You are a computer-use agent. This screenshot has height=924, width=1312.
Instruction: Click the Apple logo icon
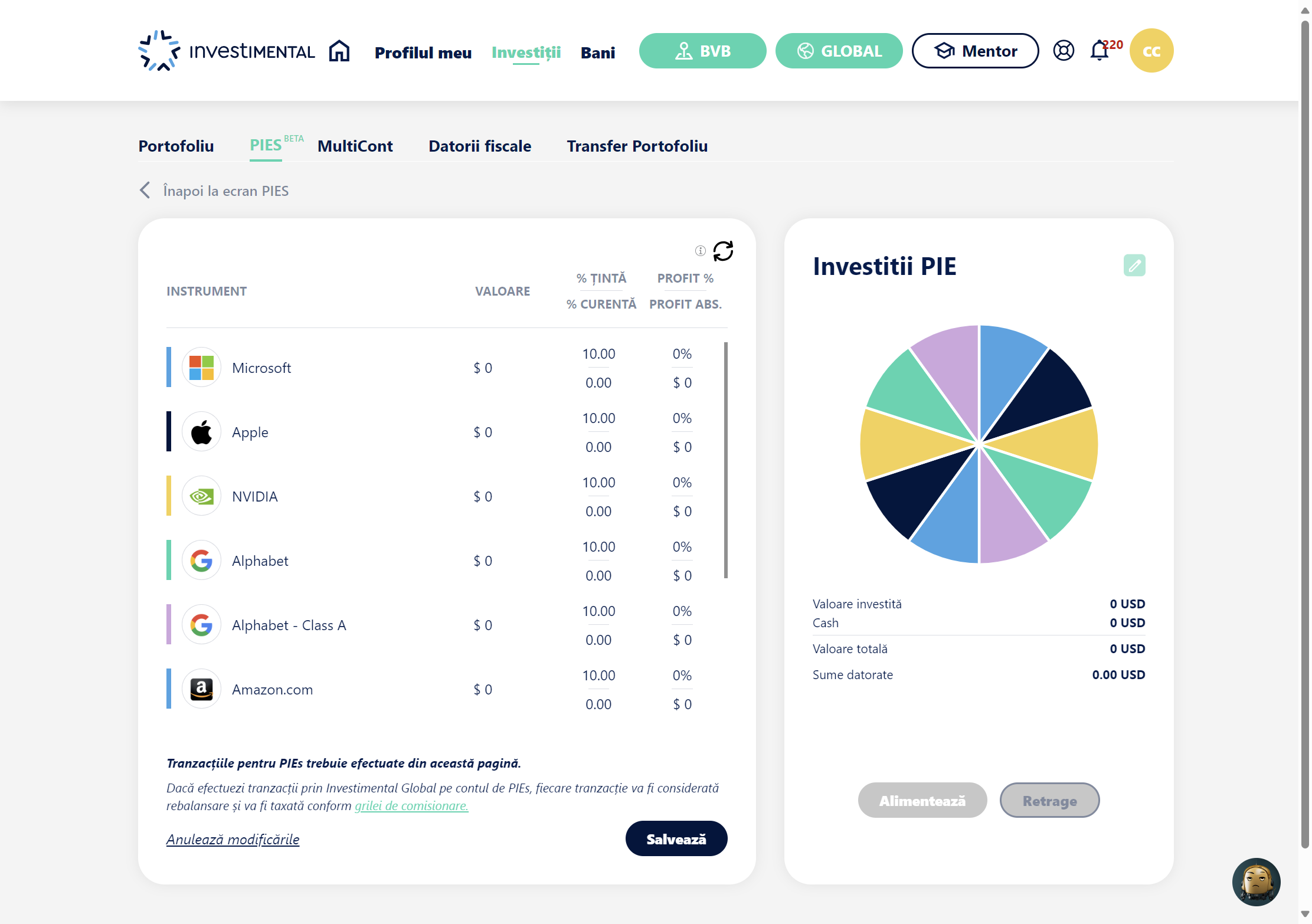pyautogui.click(x=201, y=432)
